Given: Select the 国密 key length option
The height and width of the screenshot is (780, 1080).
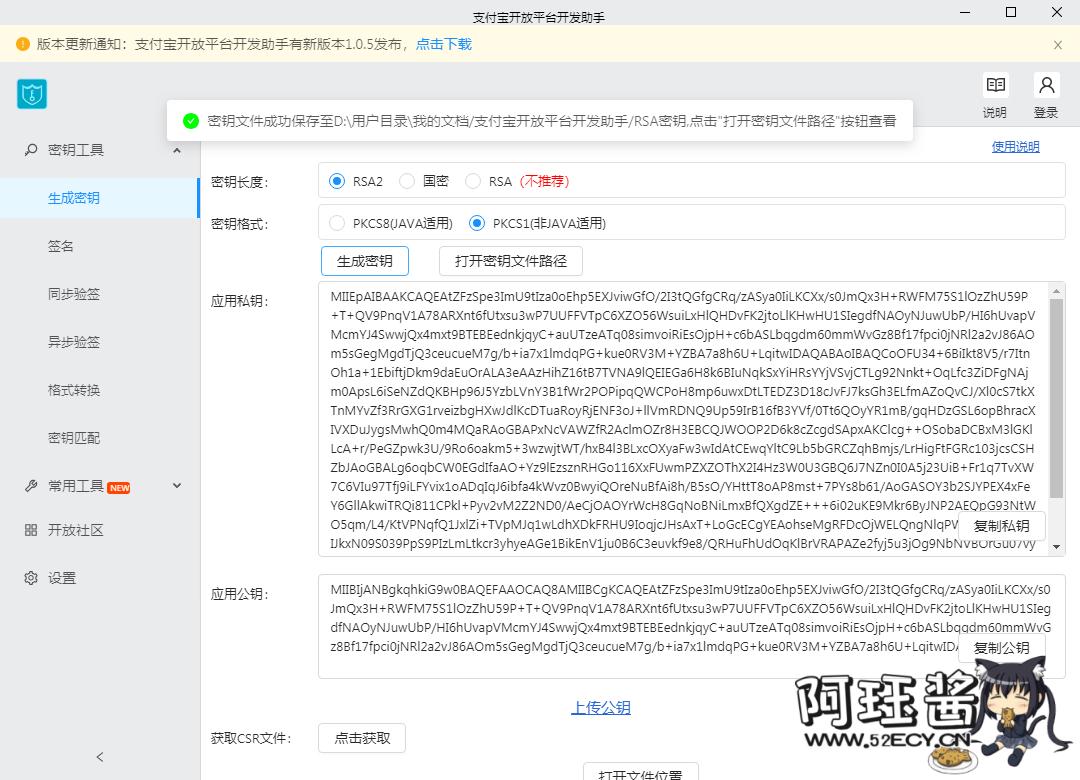Looking at the screenshot, I should pos(407,181).
